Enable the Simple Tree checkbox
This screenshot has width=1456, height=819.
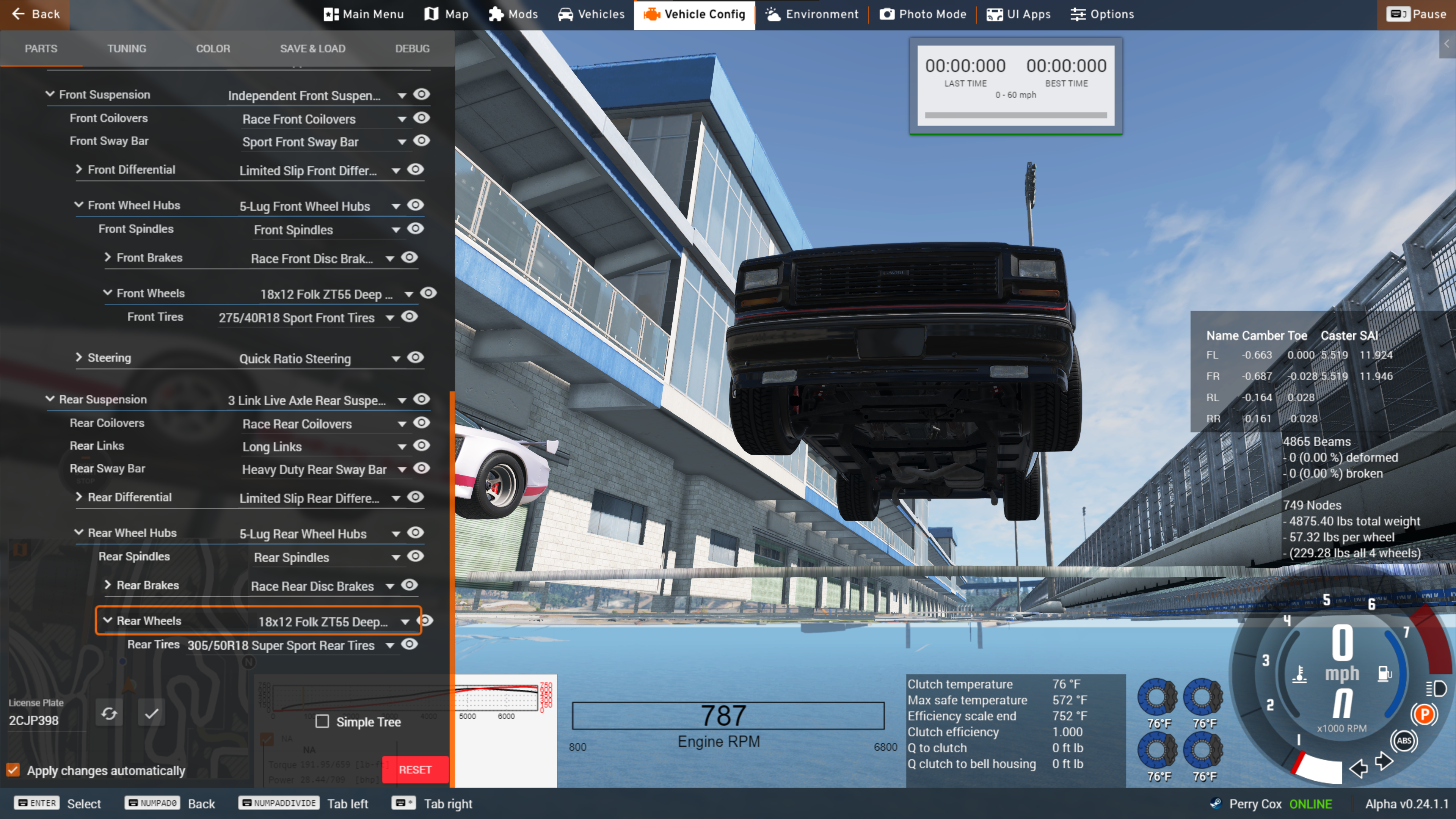pos(322,722)
